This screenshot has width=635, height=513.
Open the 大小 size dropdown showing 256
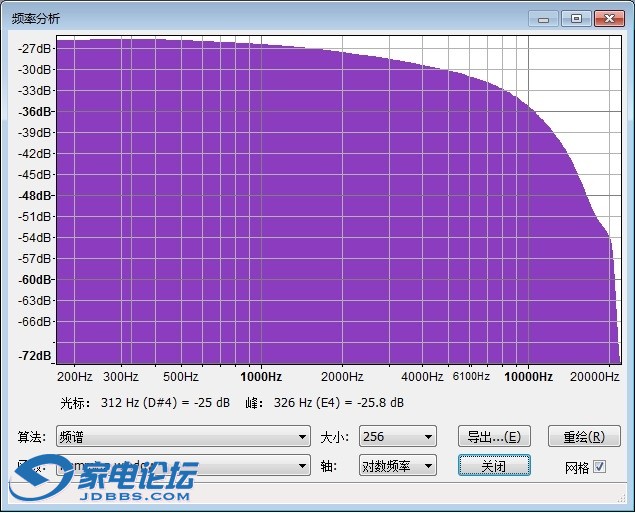(398, 436)
